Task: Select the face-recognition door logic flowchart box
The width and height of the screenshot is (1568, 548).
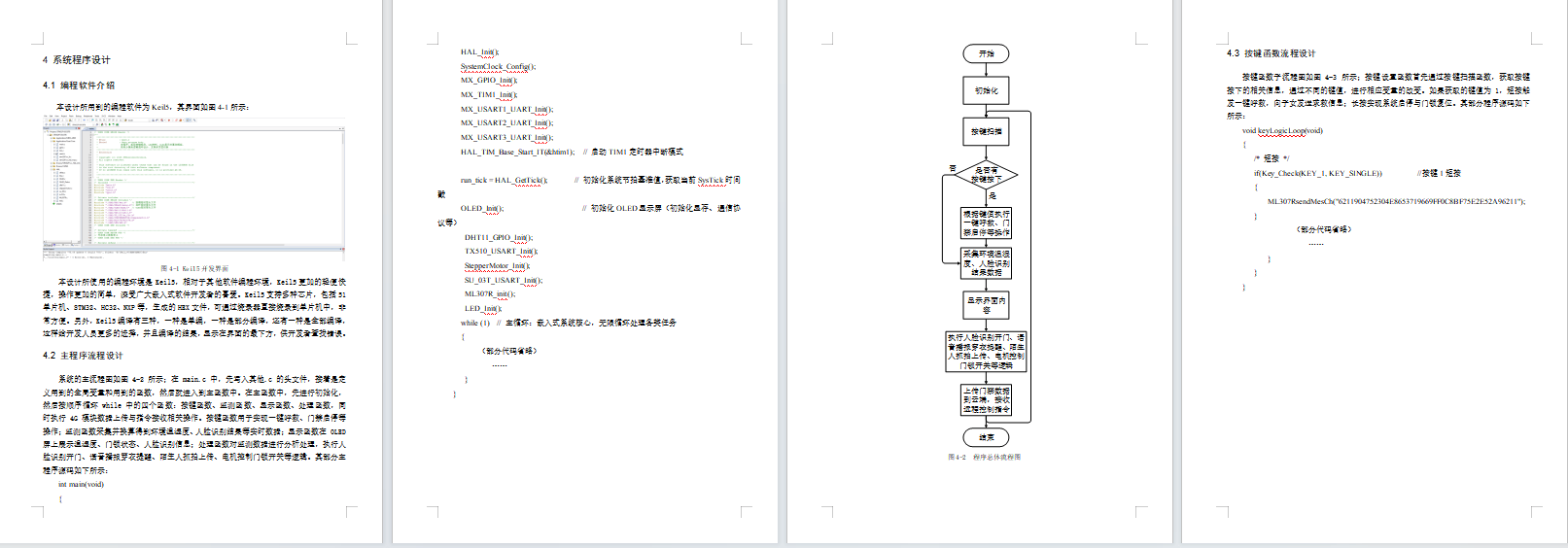Action: (x=986, y=352)
